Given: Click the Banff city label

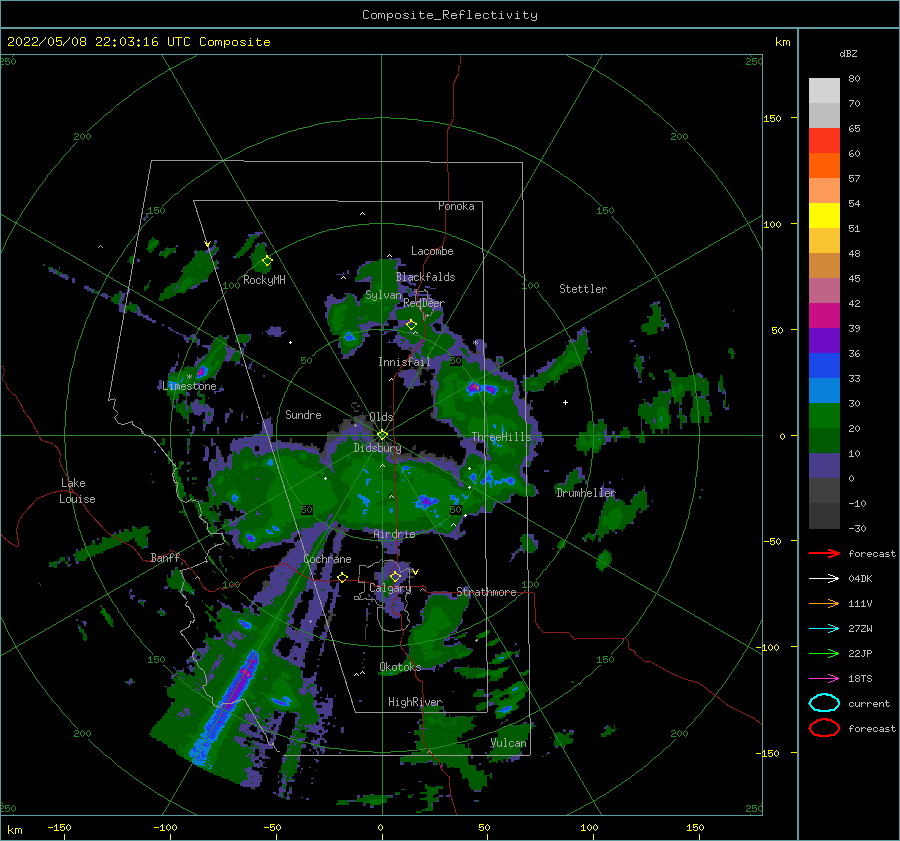Looking at the screenshot, I should [165, 557].
